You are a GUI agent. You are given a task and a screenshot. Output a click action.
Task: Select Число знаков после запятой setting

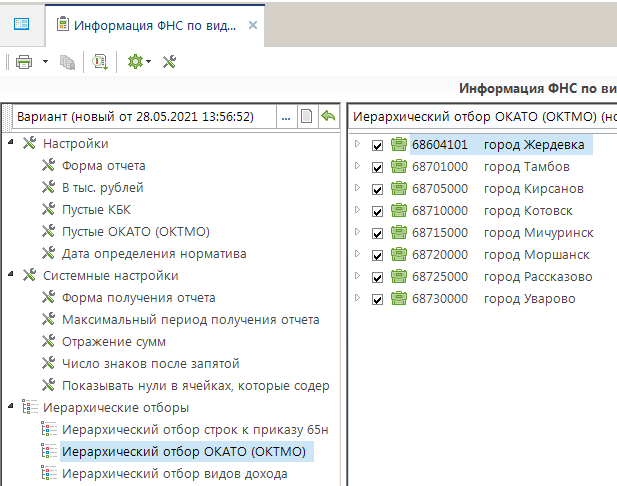[x=151, y=364]
